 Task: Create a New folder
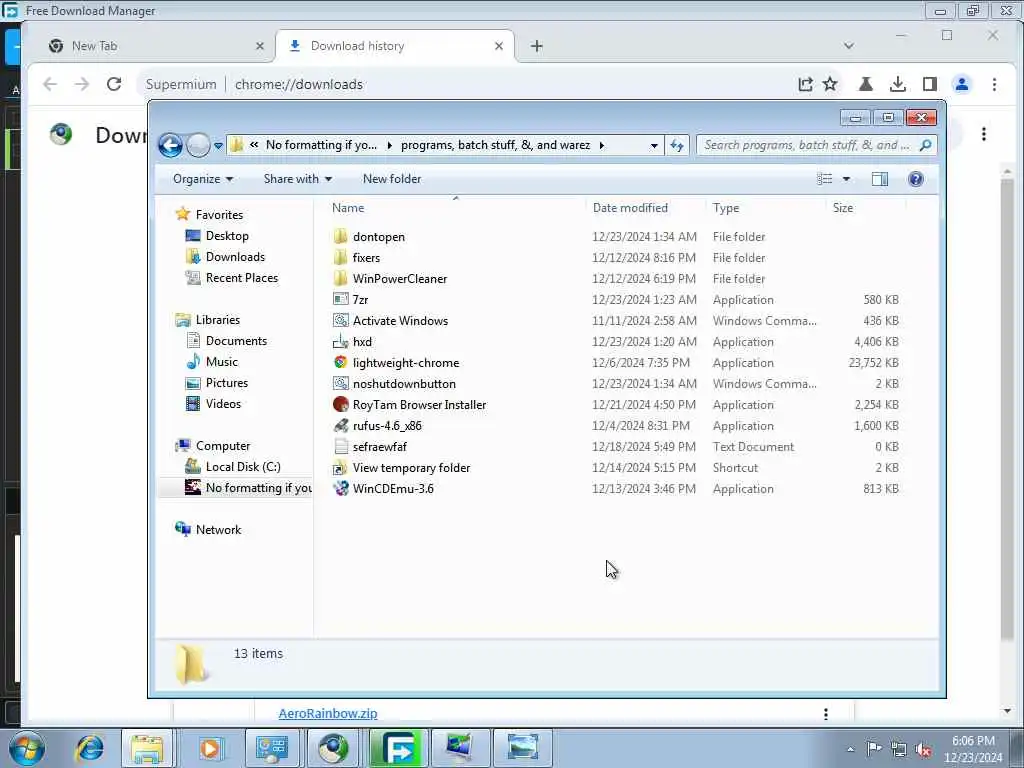(x=392, y=179)
